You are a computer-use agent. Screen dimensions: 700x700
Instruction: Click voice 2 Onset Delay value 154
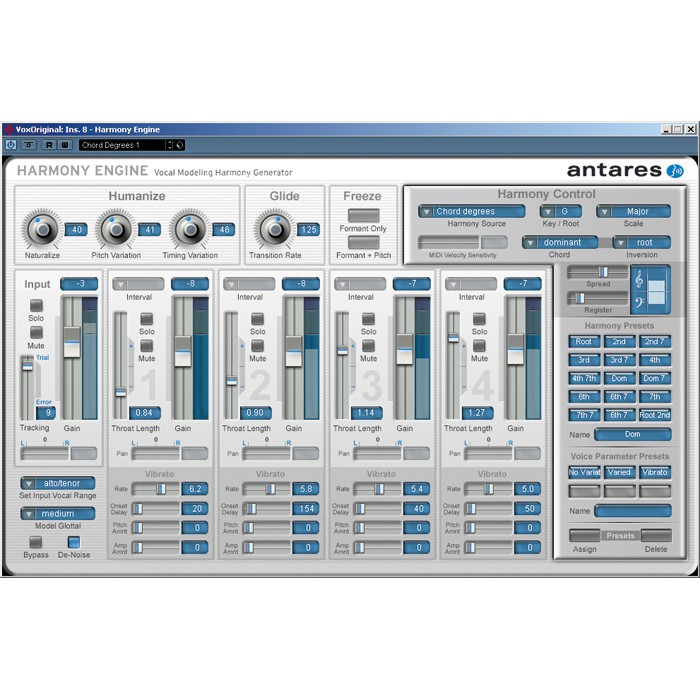pos(306,508)
